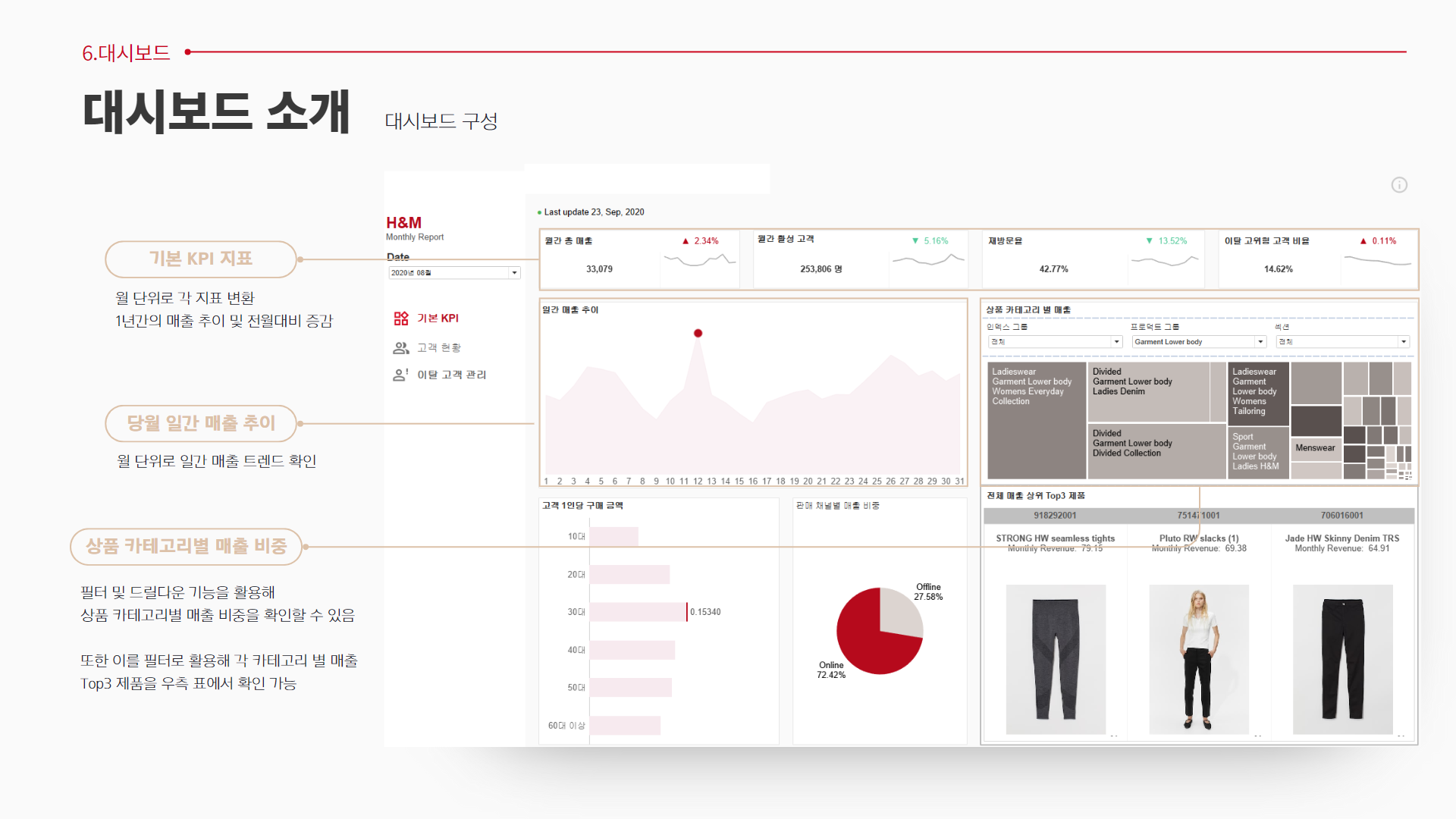
Task: Click the 이탈 고객 관리 person-alert icon
Action: [400, 375]
